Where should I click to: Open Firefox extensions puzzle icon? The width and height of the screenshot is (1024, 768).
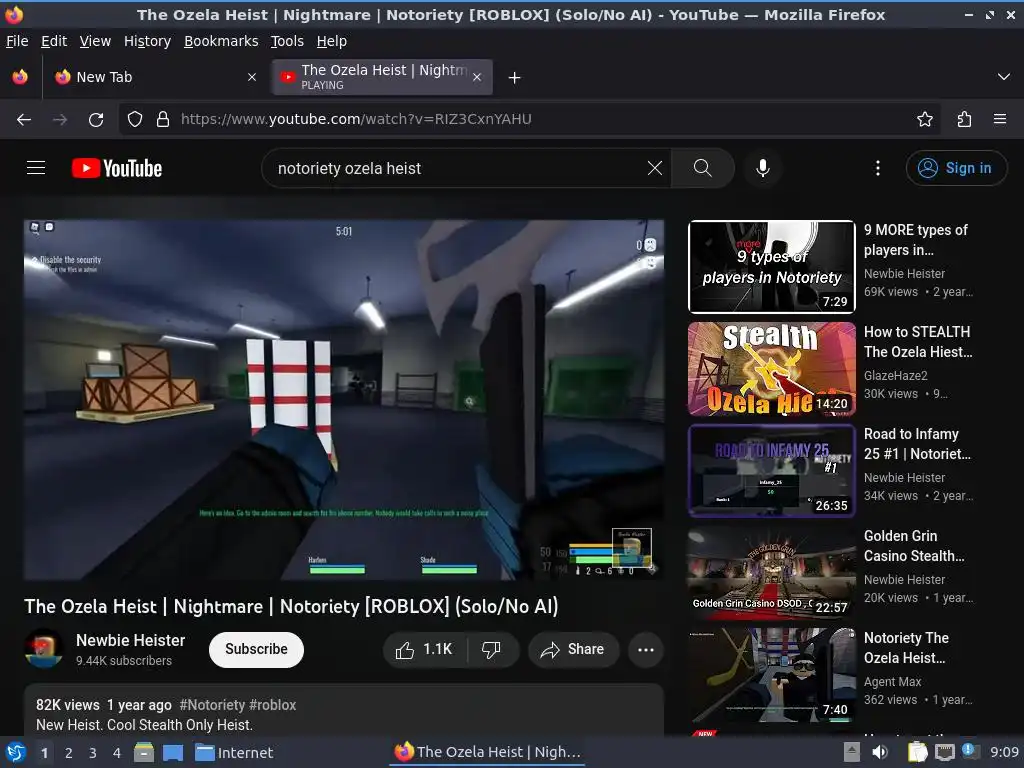click(965, 120)
